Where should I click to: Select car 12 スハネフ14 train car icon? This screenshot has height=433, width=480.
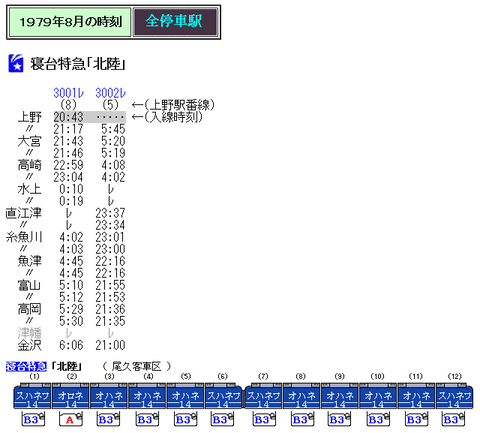coord(454,396)
